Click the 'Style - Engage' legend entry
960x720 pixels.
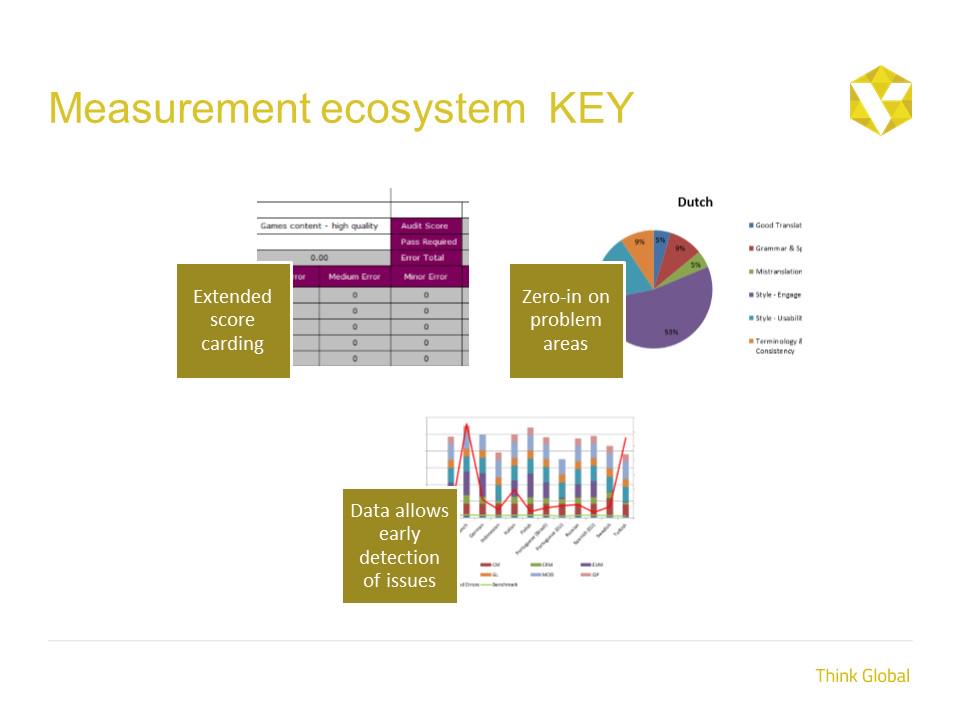(x=775, y=294)
